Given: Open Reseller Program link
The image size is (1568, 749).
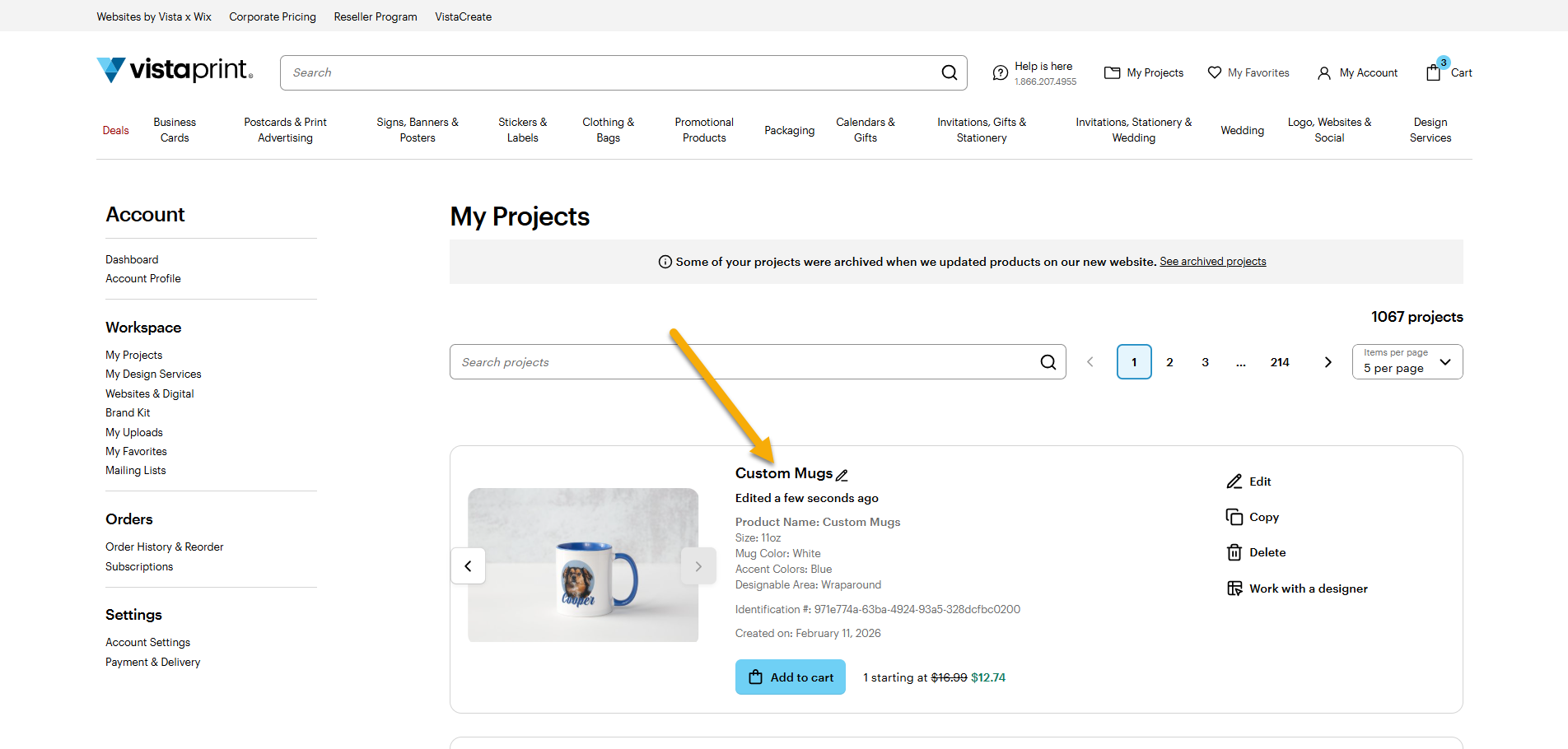Looking at the screenshot, I should pos(376,16).
